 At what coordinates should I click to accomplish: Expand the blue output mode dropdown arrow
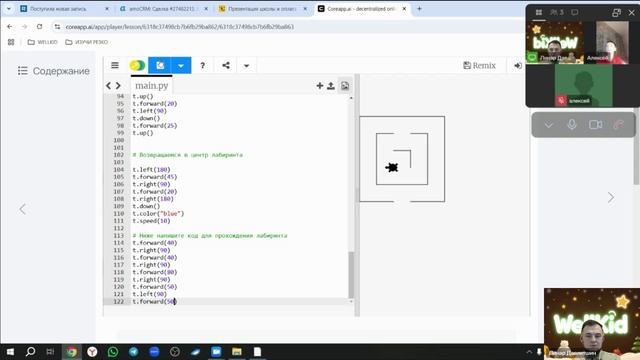coord(181,65)
